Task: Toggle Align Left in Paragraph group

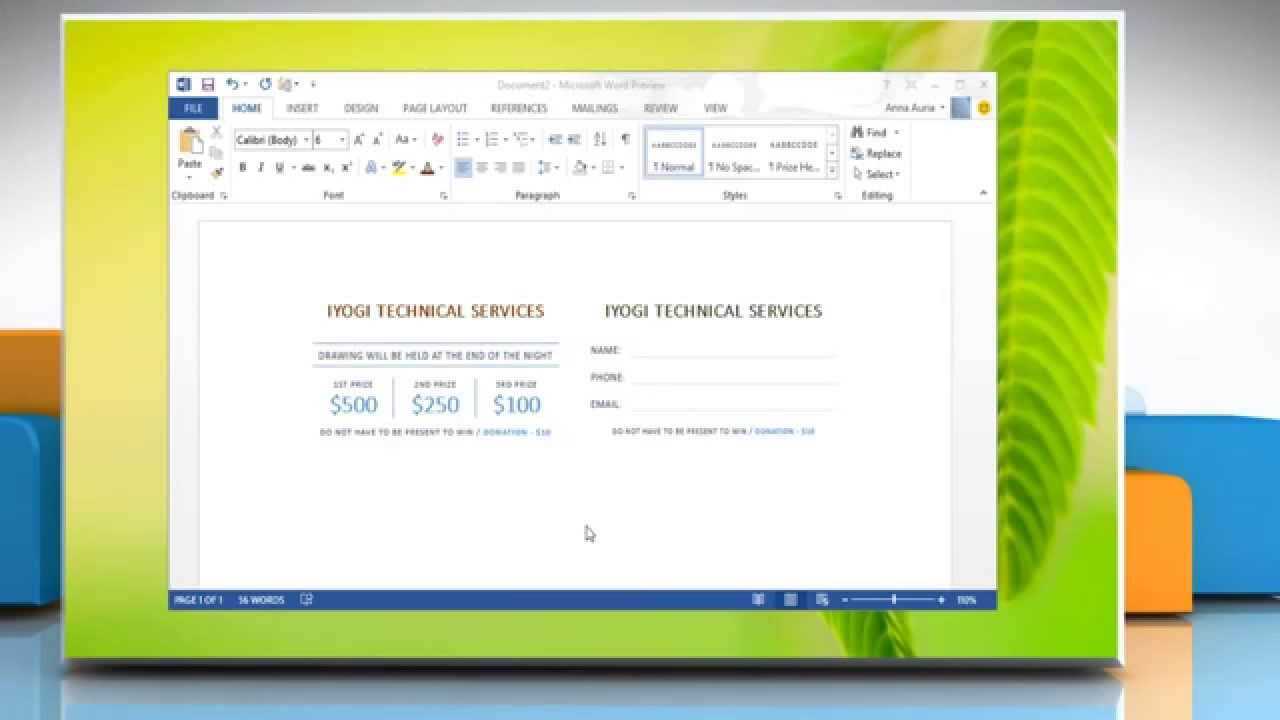Action: coord(463,168)
